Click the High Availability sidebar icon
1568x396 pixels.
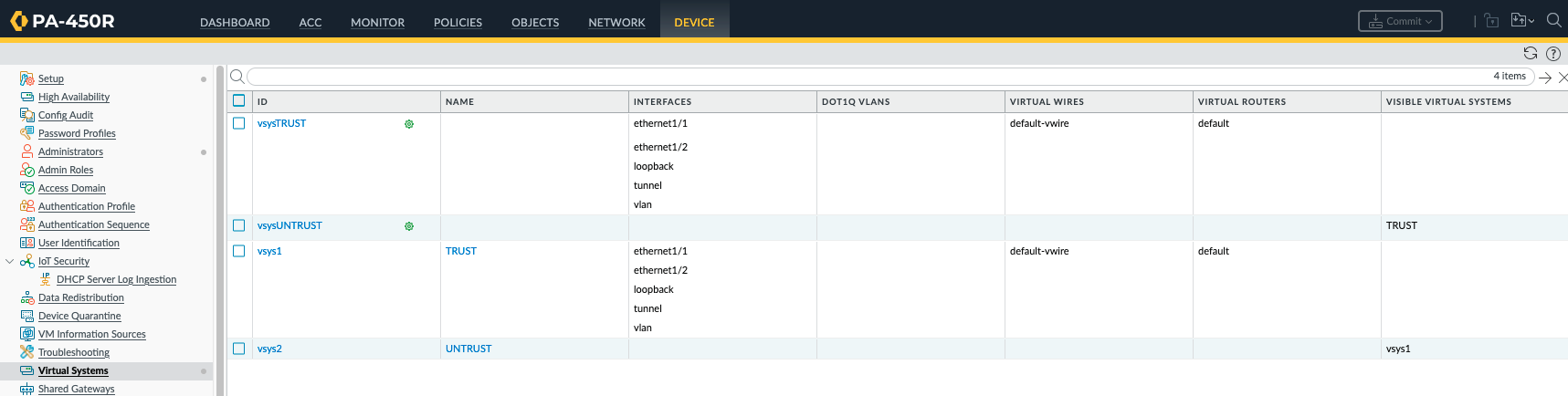(27, 97)
